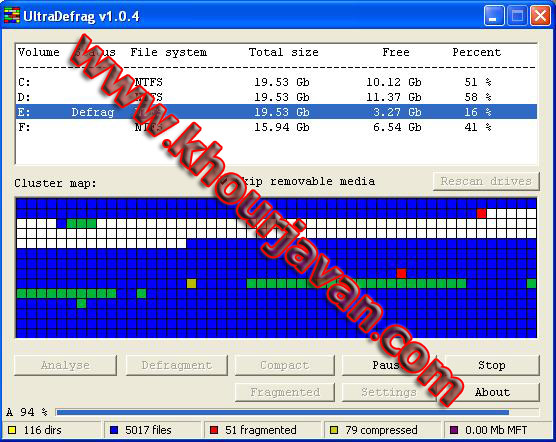Screen dimensions: 556x442
Task: Click the olive compressed legend icon
Action: [334, 430]
